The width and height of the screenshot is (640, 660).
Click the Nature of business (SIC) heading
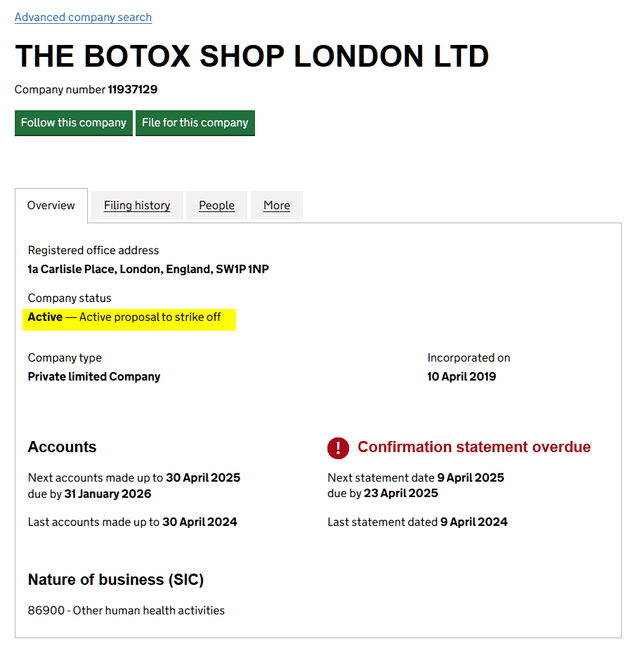tap(116, 579)
